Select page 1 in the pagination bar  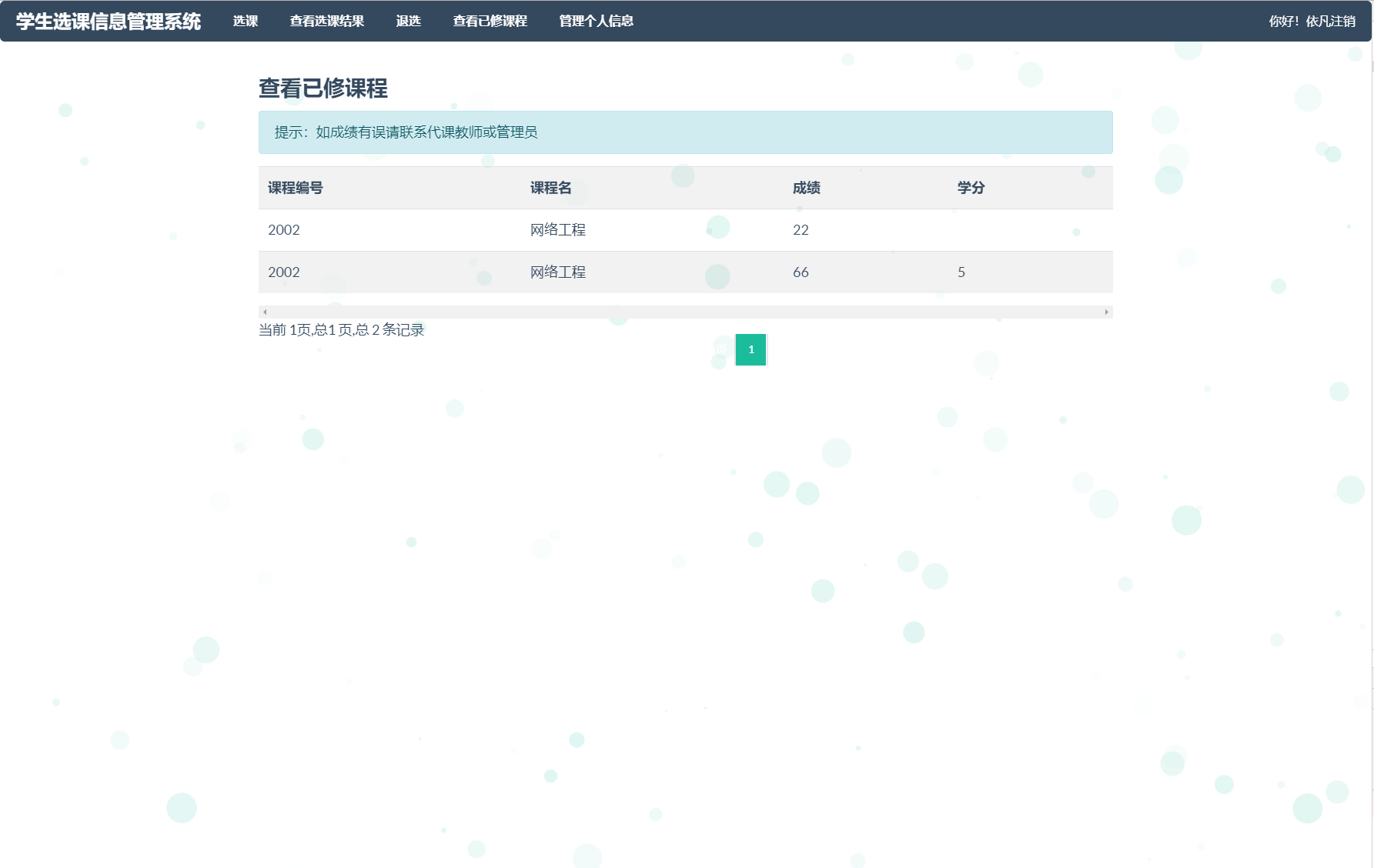click(x=751, y=349)
